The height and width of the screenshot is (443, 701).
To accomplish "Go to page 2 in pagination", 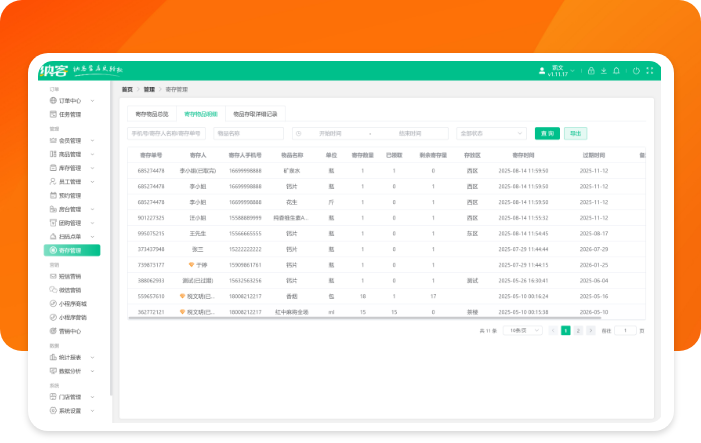I will pyautogui.click(x=577, y=329).
